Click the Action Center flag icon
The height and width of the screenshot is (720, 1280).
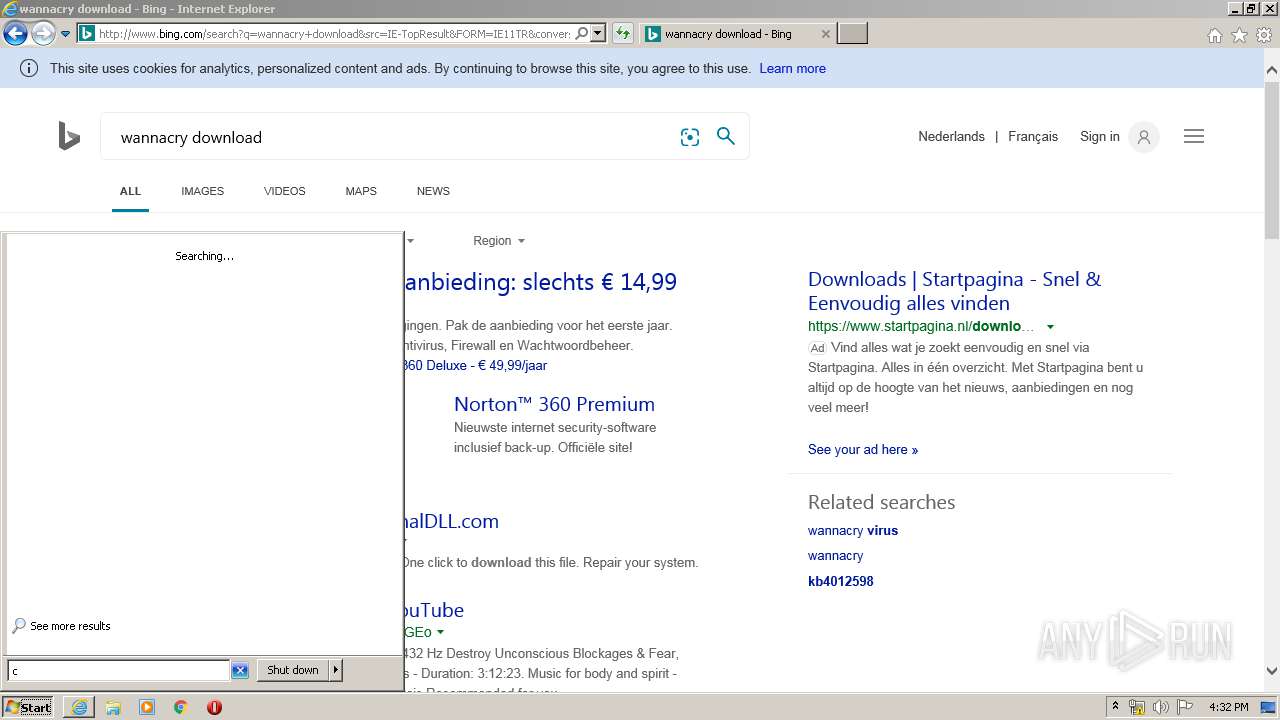pyautogui.click(x=1185, y=707)
